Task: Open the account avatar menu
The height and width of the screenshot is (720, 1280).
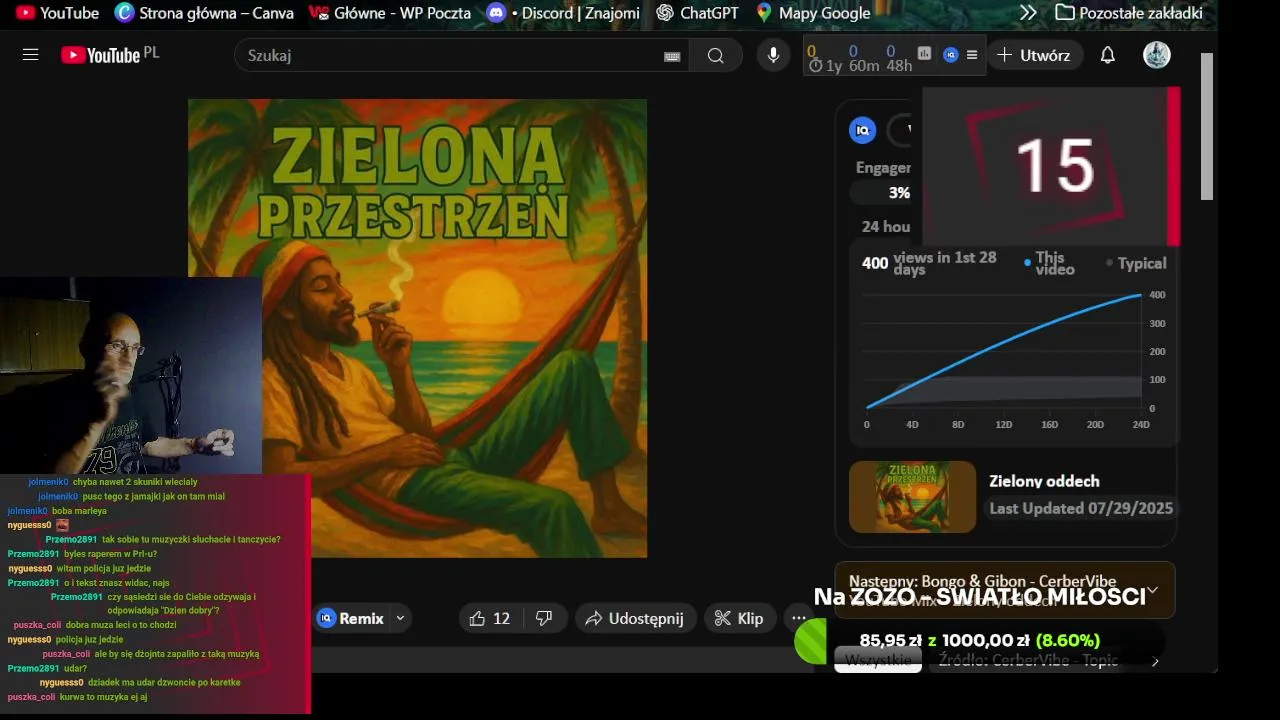Action: click(1157, 55)
